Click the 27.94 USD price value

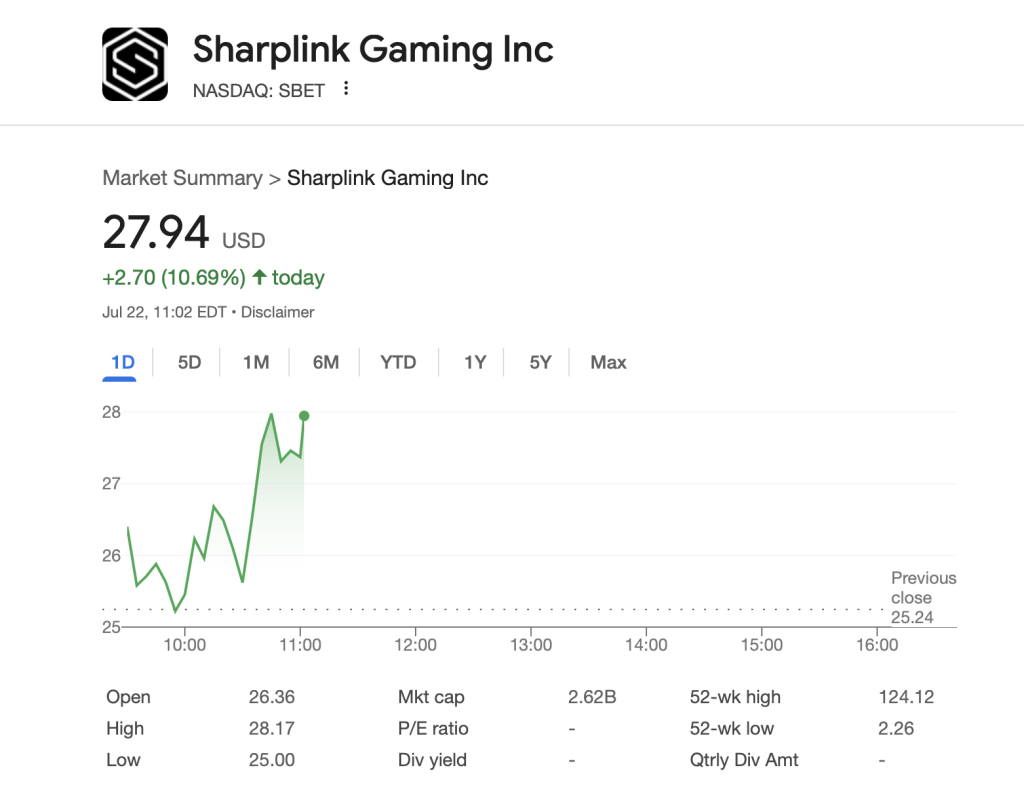pyautogui.click(x=156, y=233)
